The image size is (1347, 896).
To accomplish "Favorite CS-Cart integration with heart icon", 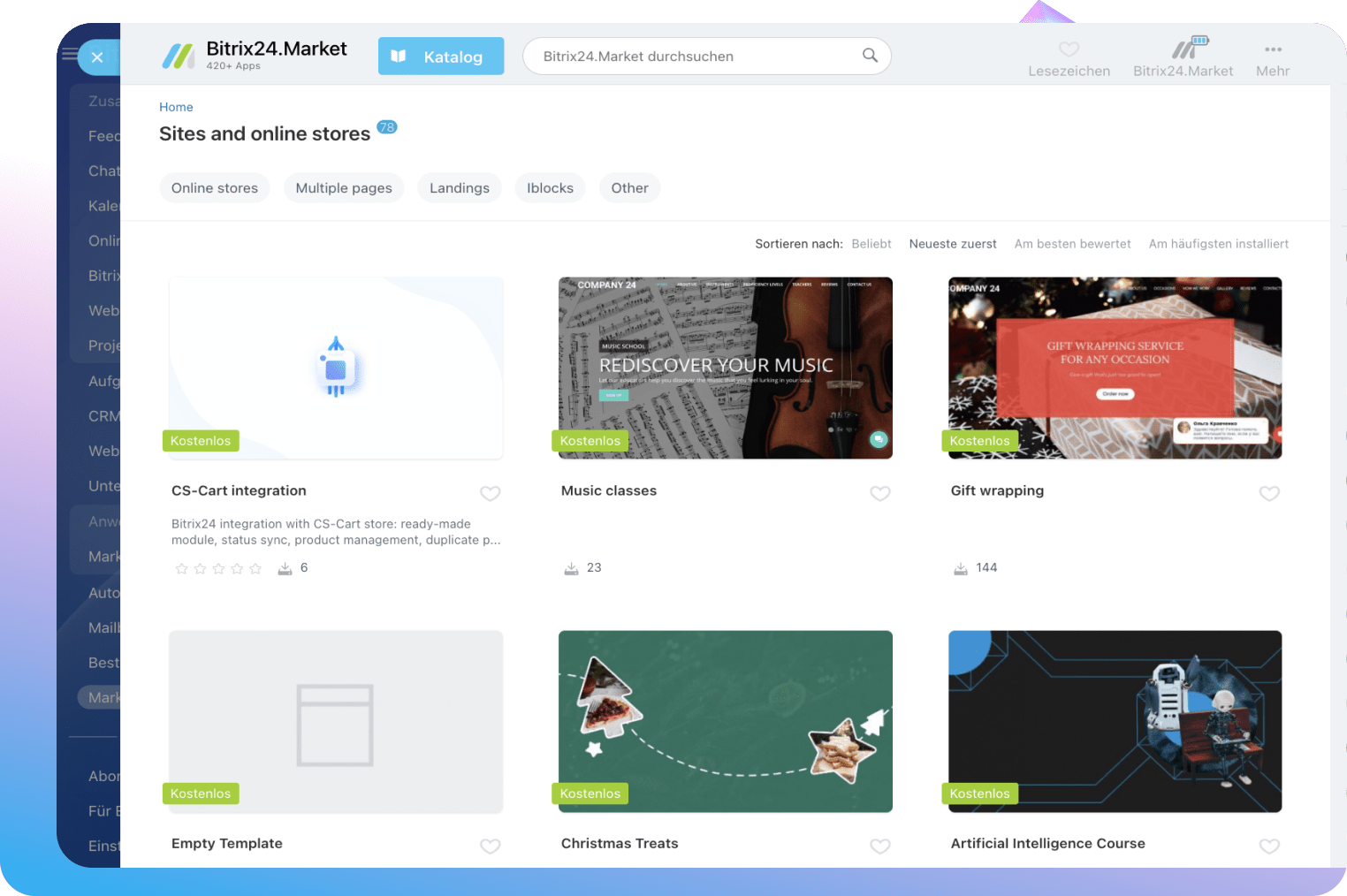I will pos(491,493).
